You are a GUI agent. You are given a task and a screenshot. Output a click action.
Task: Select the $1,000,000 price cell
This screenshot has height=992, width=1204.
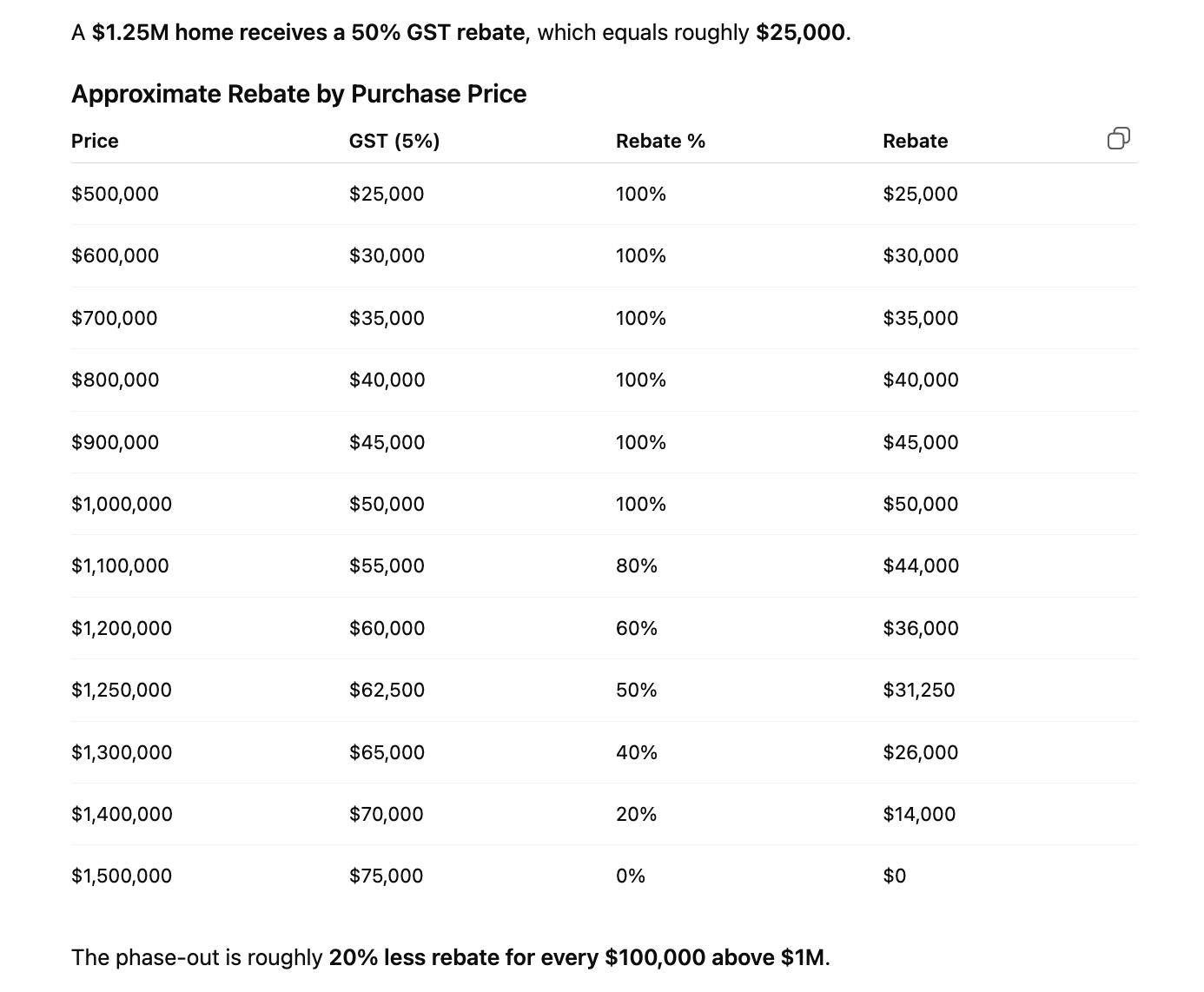[122, 504]
